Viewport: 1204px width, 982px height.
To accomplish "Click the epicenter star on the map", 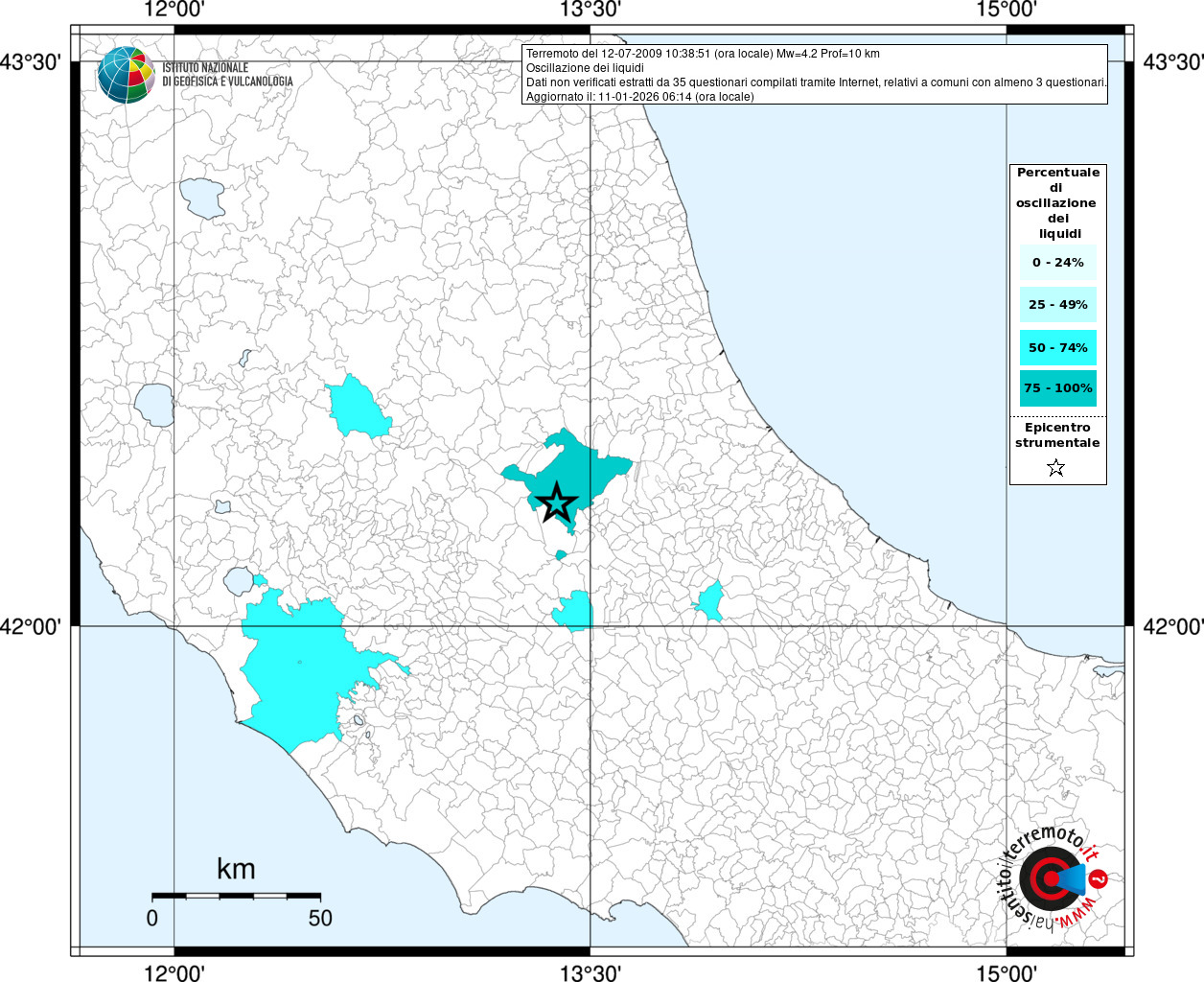I will pos(556,503).
